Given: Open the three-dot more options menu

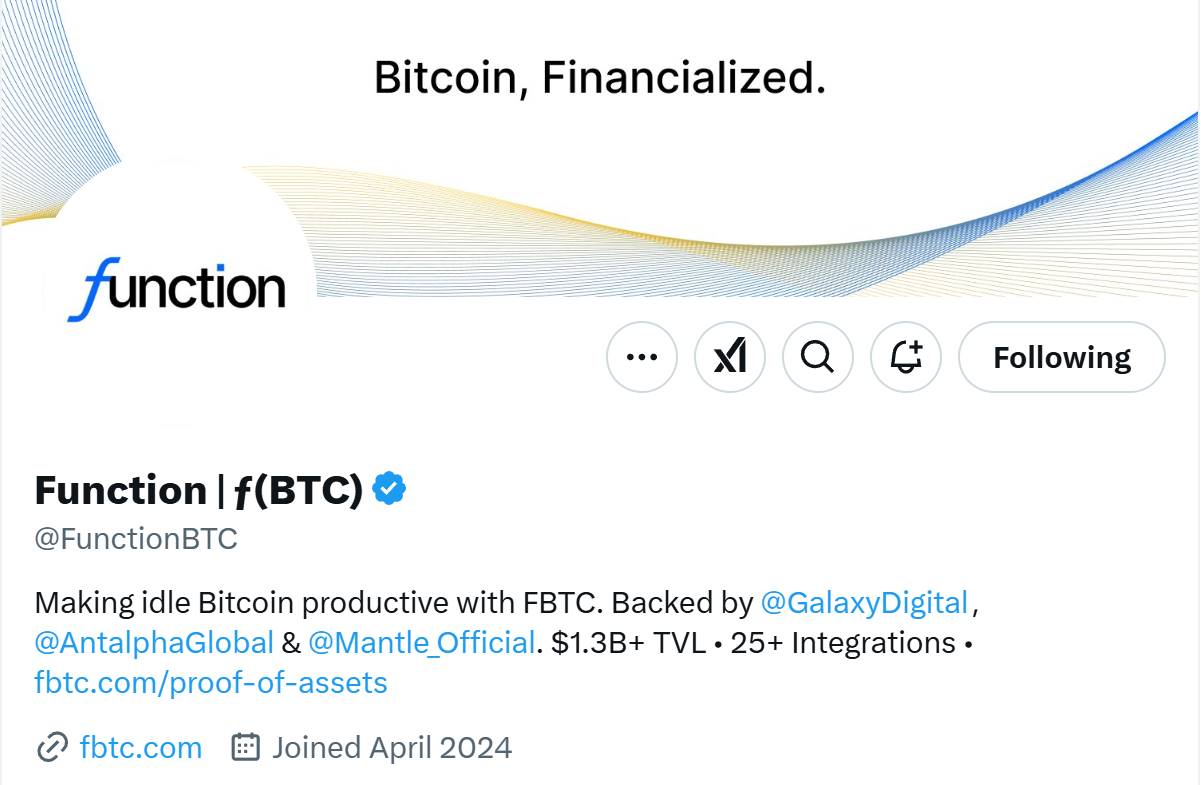Looking at the screenshot, I should tap(642, 357).
